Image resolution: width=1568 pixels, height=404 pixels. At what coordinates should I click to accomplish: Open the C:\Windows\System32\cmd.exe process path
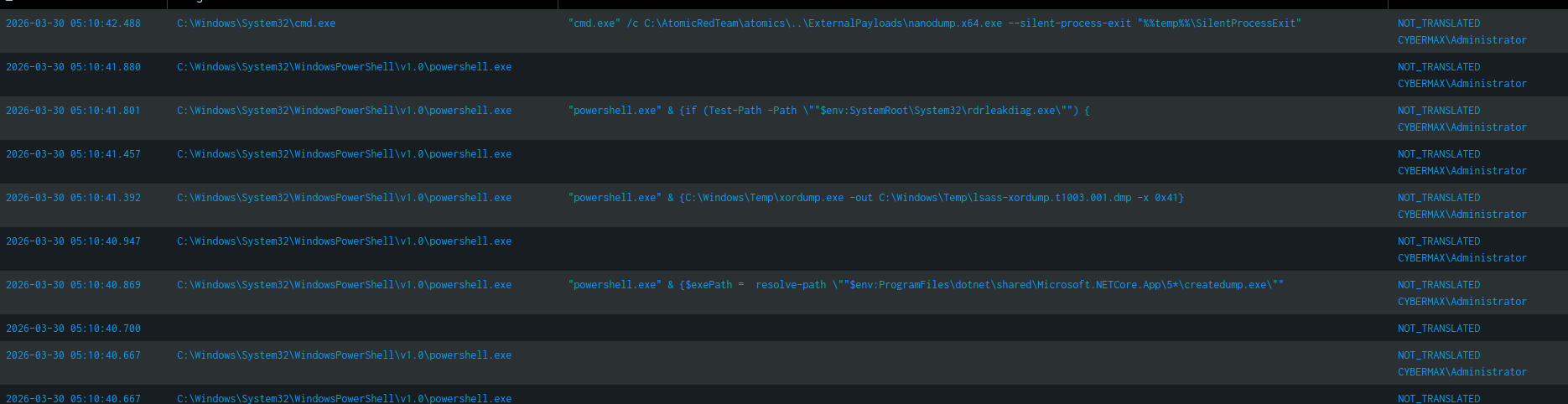(x=256, y=23)
